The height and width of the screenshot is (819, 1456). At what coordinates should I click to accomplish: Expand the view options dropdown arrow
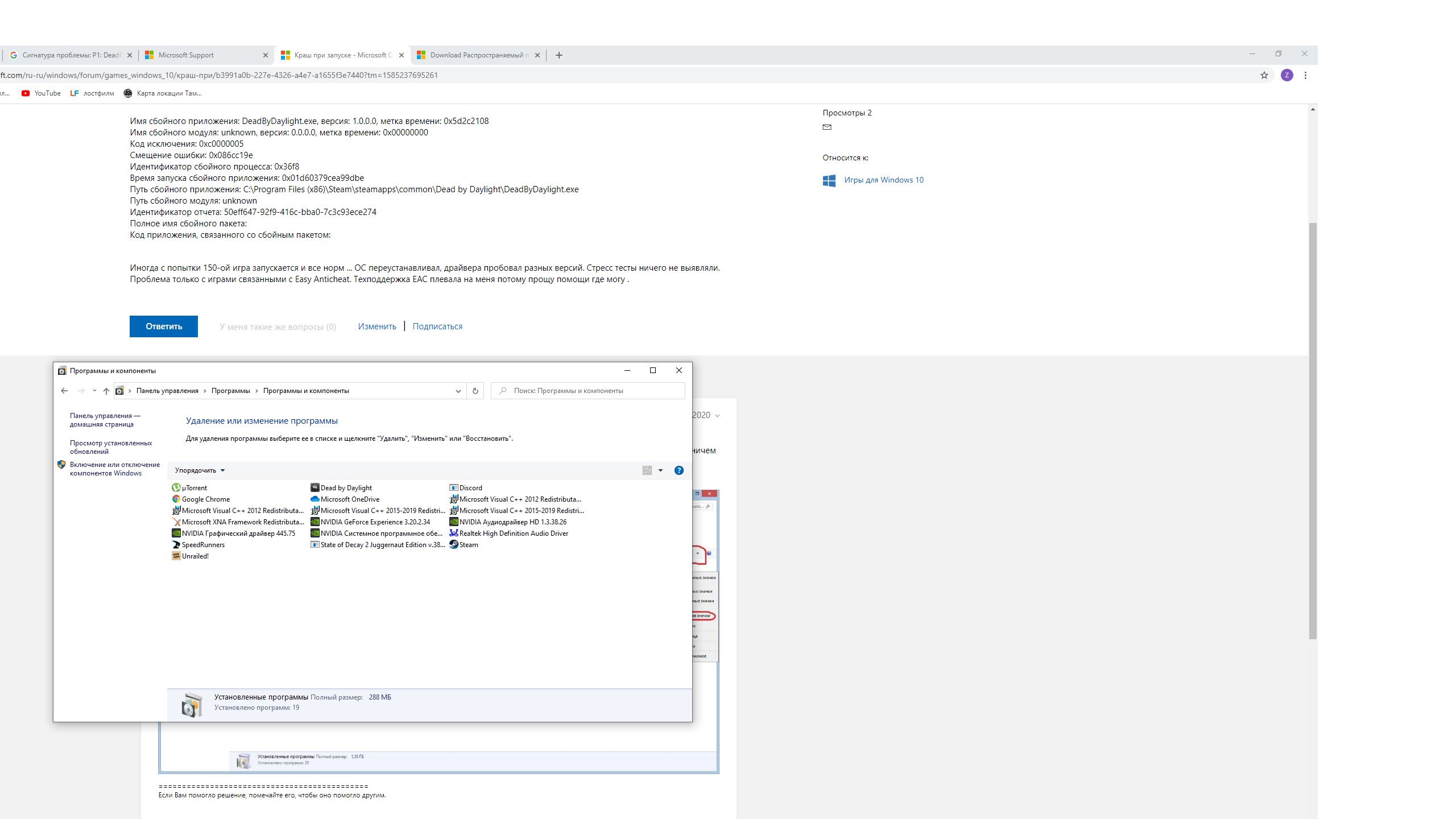click(660, 470)
